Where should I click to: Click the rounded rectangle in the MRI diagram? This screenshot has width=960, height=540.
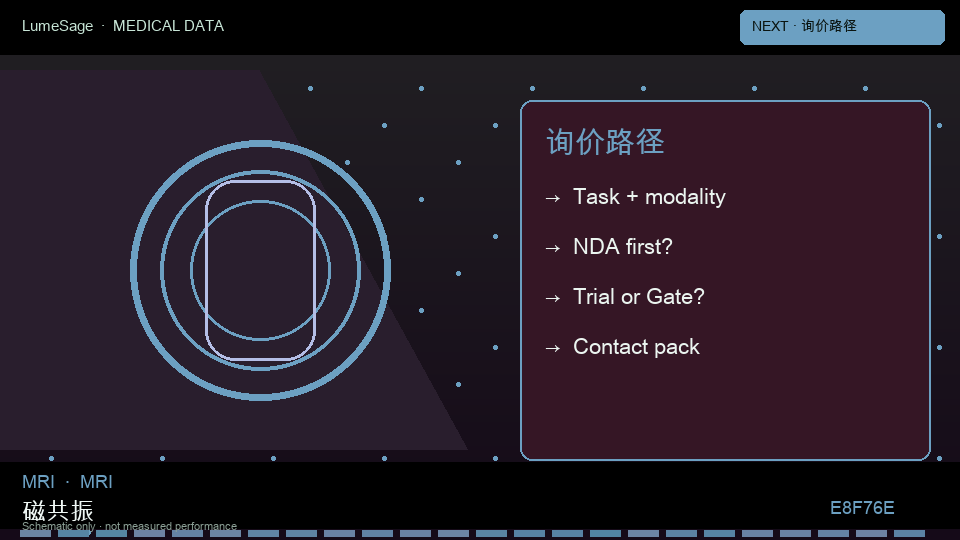pyautogui.click(x=261, y=270)
